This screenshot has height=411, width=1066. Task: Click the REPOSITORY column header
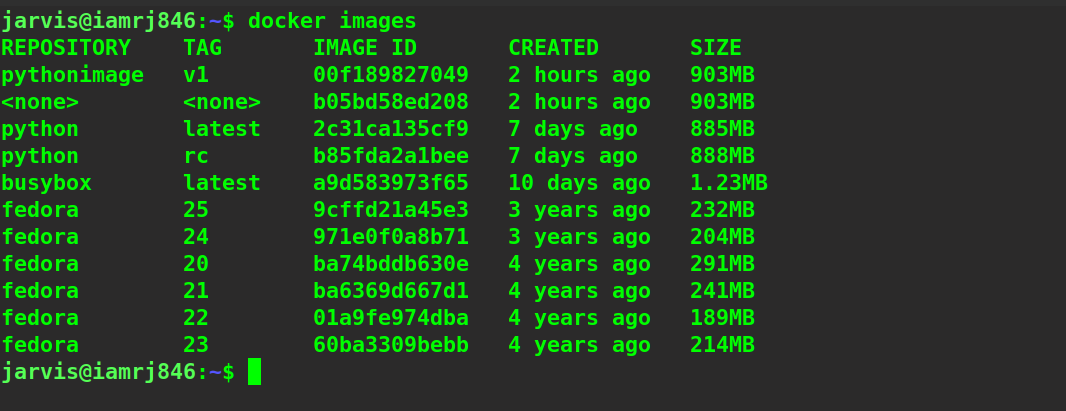click(x=66, y=48)
